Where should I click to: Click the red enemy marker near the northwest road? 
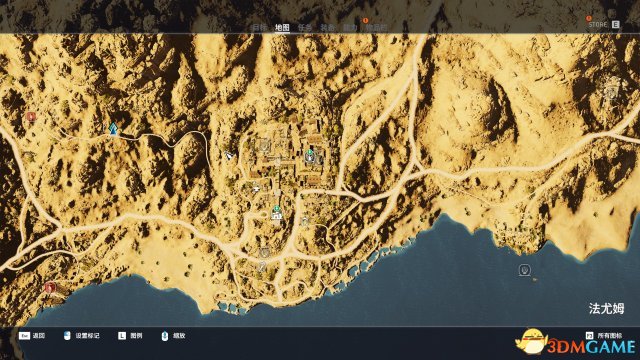click(x=31, y=117)
